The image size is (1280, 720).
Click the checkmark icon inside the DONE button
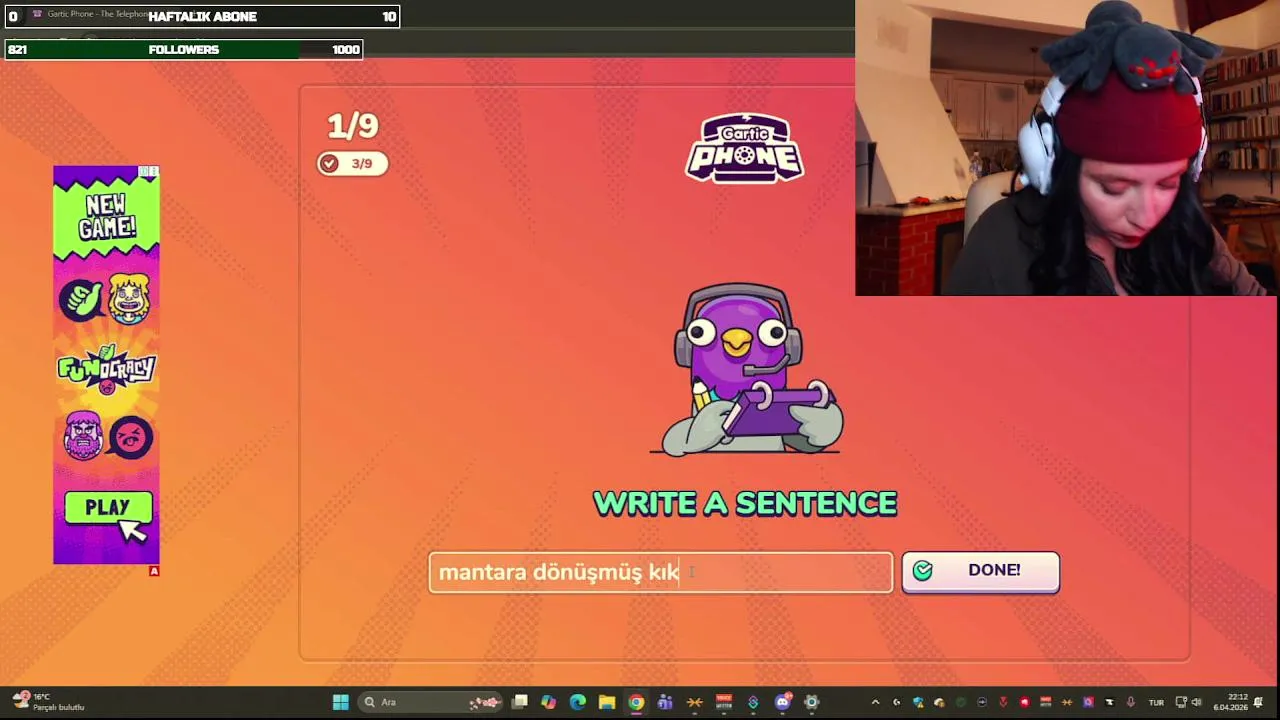922,570
